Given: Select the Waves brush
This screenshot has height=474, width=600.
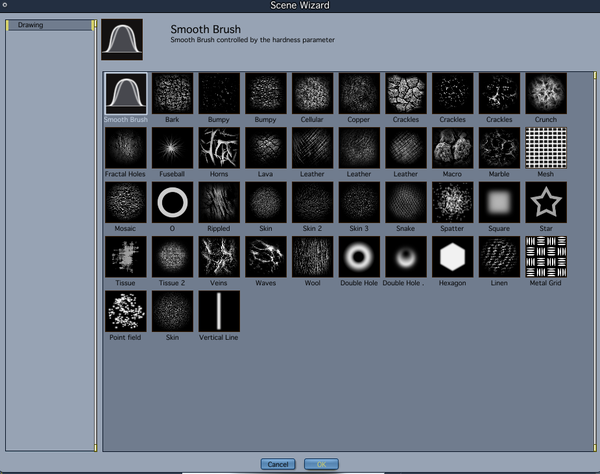Looking at the screenshot, I should coord(266,257).
